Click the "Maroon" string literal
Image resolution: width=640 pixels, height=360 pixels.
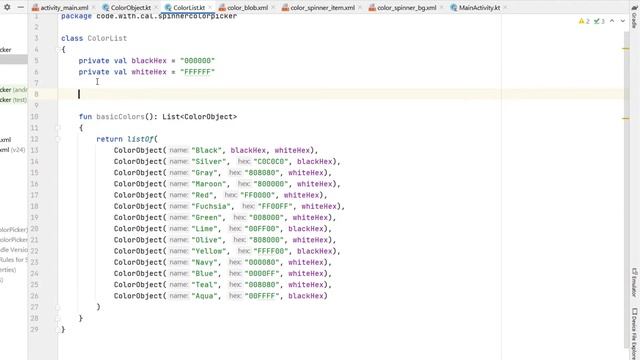coord(209,184)
